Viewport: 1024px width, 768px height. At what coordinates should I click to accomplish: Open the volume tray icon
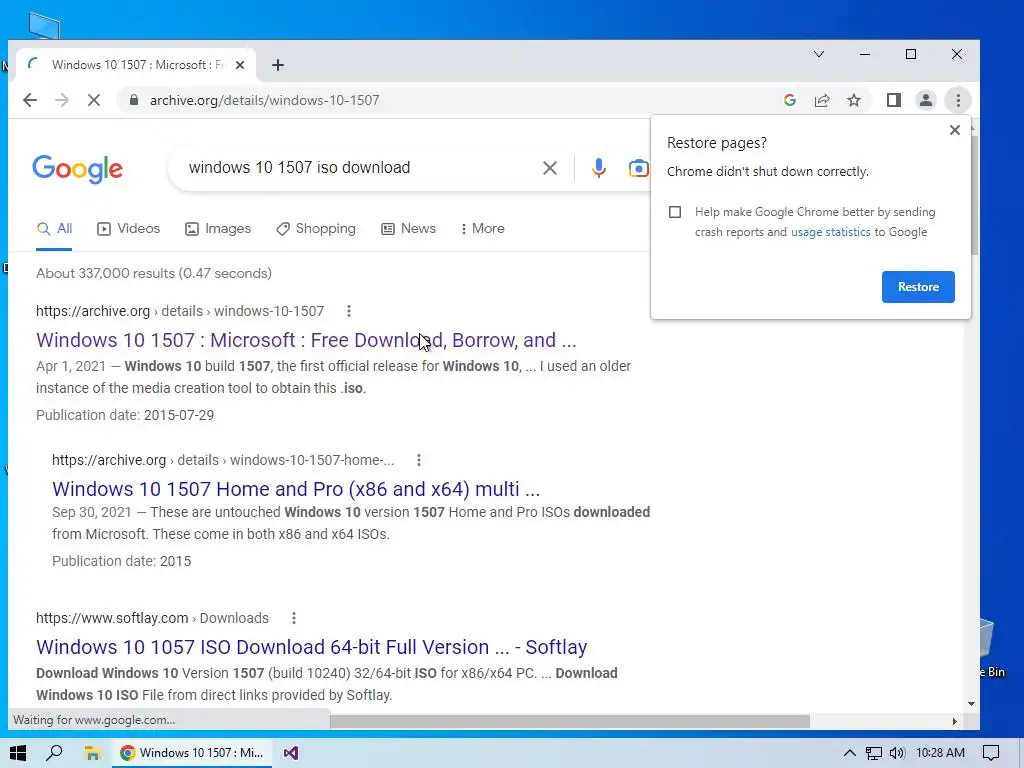(x=897, y=753)
